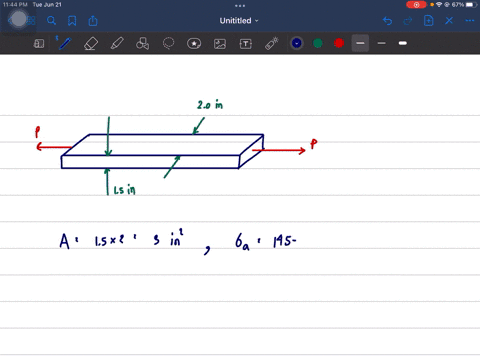Select the Pen tool

pos(64,43)
